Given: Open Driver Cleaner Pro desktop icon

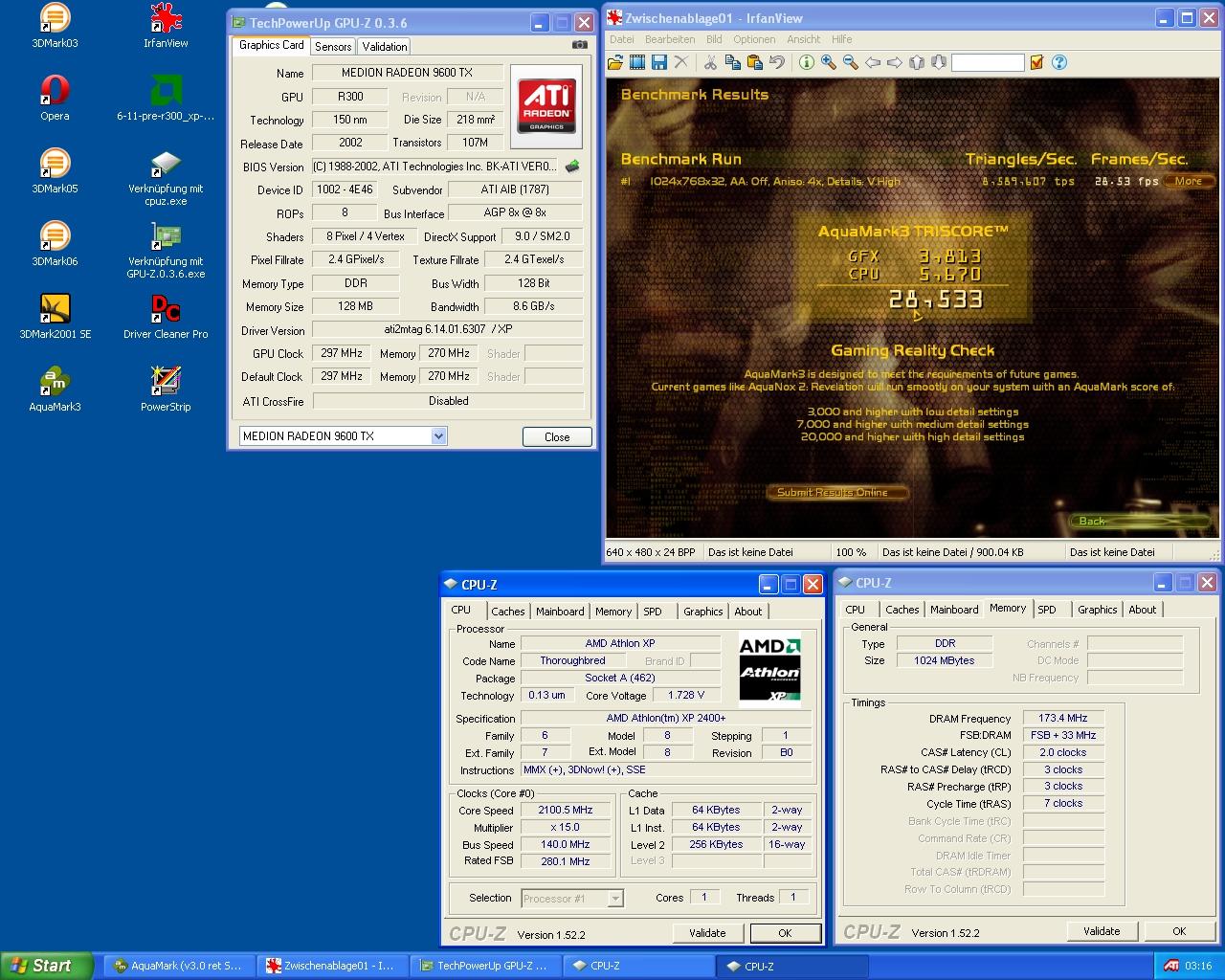Looking at the screenshot, I should coord(166,317).
